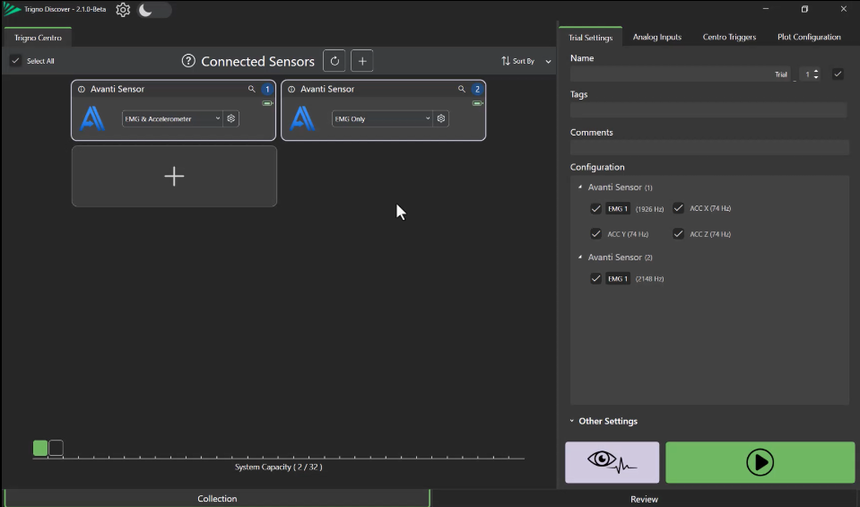The image size is (860, 507).
Task: Switch to the Review mode
Action: point(644,498)
